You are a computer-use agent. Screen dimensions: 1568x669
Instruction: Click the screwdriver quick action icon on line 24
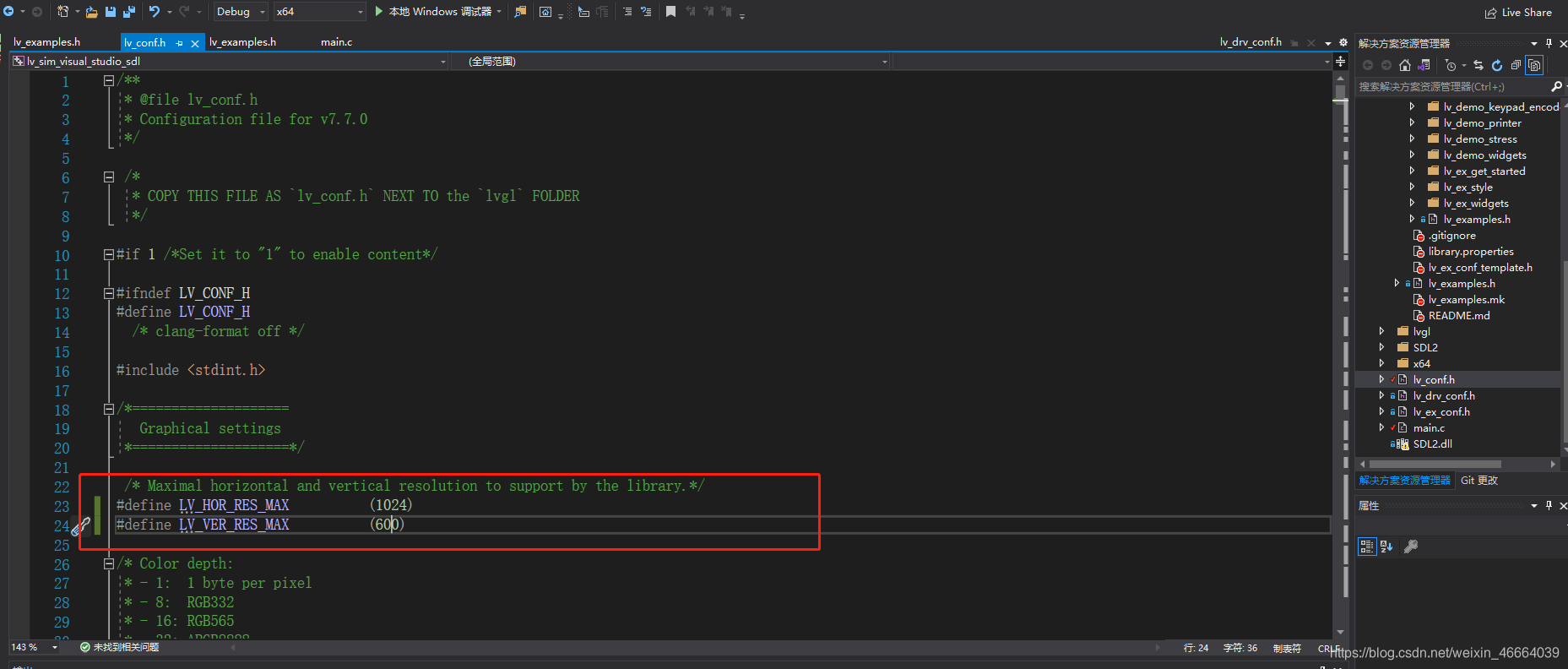click(81, 526)
